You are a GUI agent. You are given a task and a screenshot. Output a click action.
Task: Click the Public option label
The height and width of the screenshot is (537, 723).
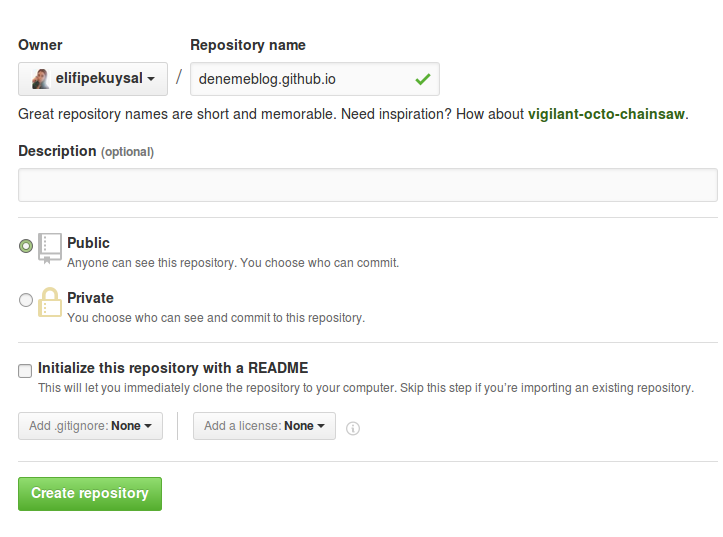pos(89,243)
